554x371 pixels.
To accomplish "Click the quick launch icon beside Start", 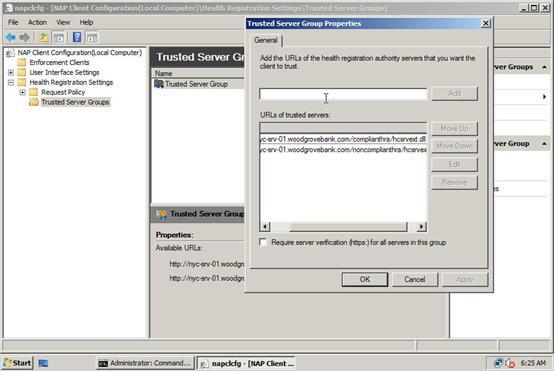I will [43, 363].
